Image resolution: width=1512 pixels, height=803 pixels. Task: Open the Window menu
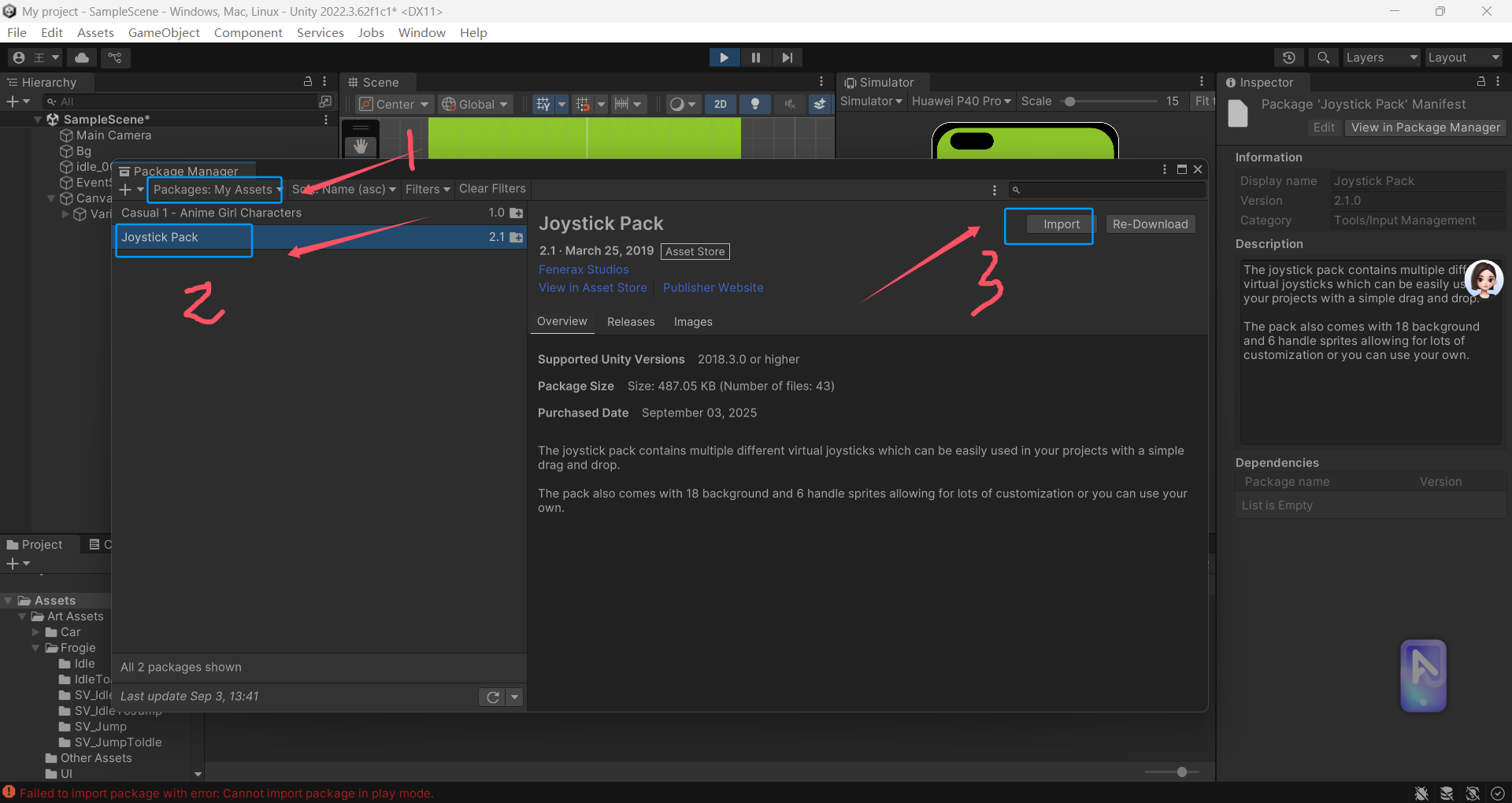click(x=421, y=32)
